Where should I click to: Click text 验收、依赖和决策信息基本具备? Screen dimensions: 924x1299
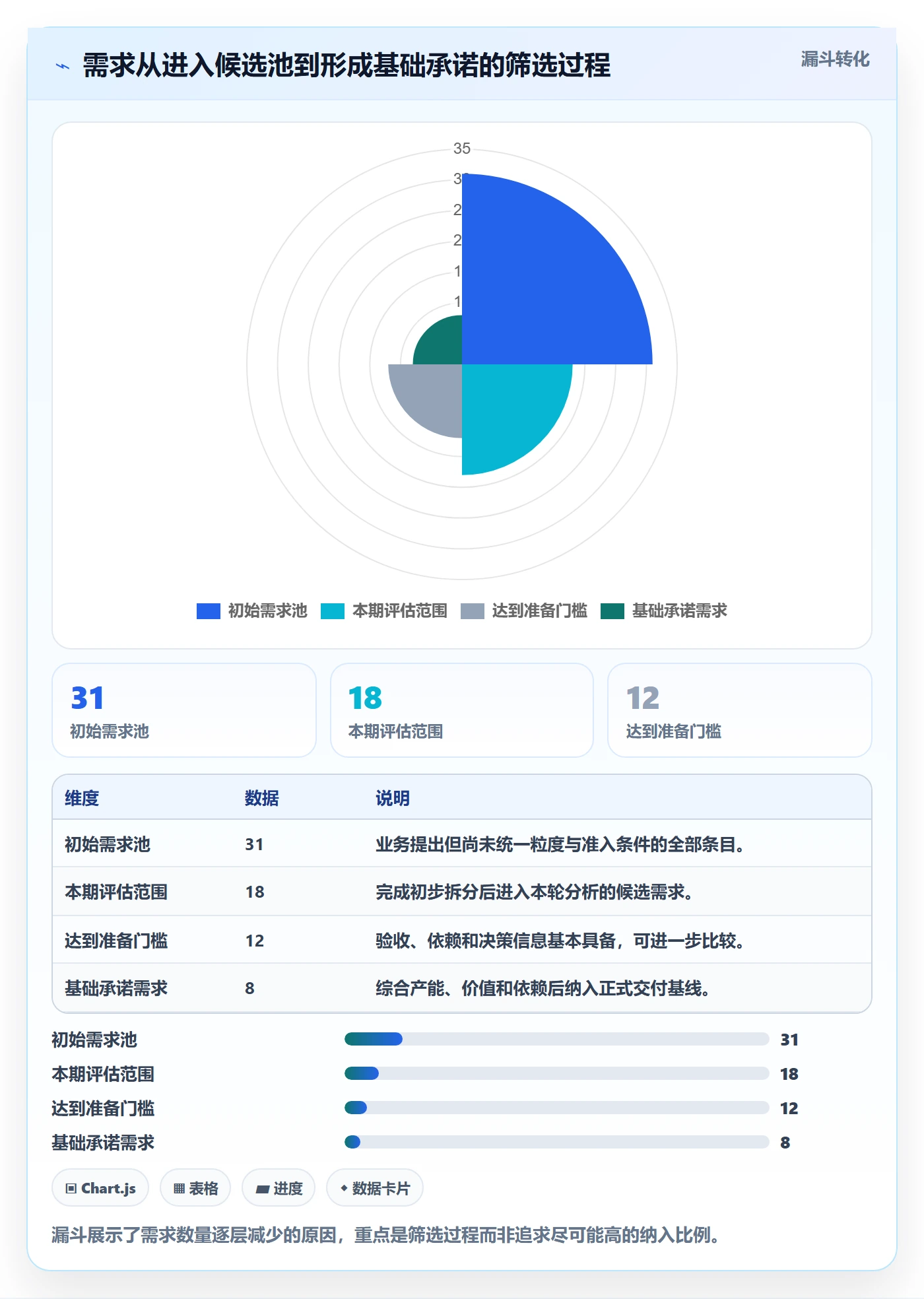click(x=496, y=941)
